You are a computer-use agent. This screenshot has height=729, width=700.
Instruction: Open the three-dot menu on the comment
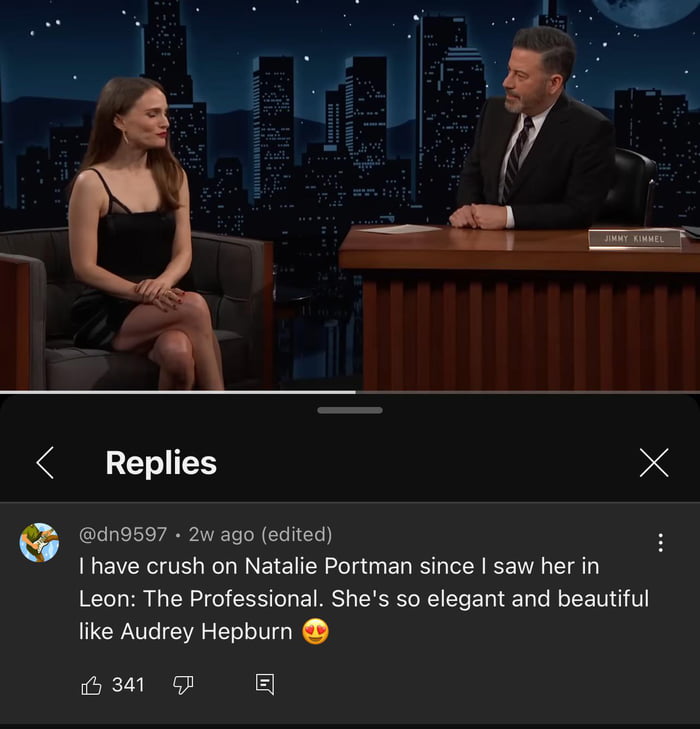pyautogui.click(x=660, y=543)
